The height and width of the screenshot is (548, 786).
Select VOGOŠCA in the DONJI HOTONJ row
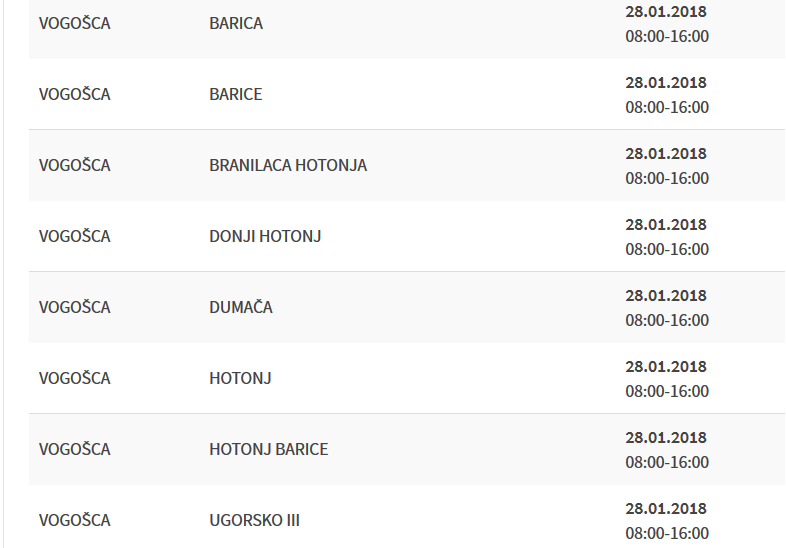[x=75, y=236]
